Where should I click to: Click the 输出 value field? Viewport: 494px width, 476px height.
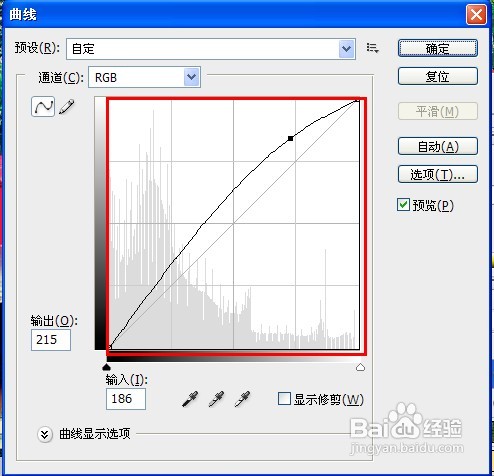[51, 340]
